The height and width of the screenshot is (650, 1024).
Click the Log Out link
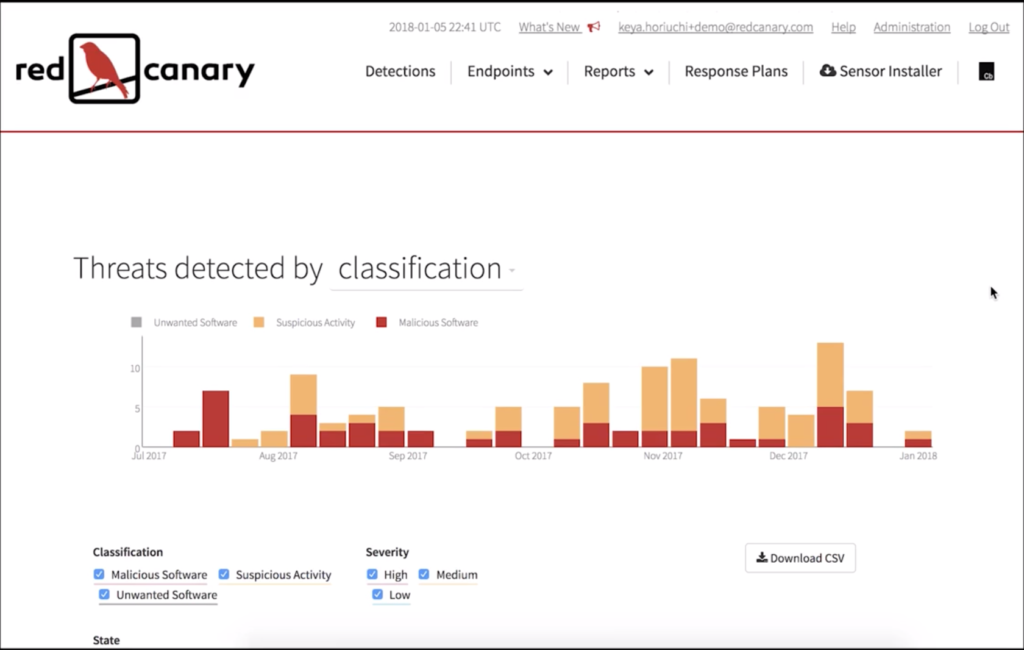988,27
